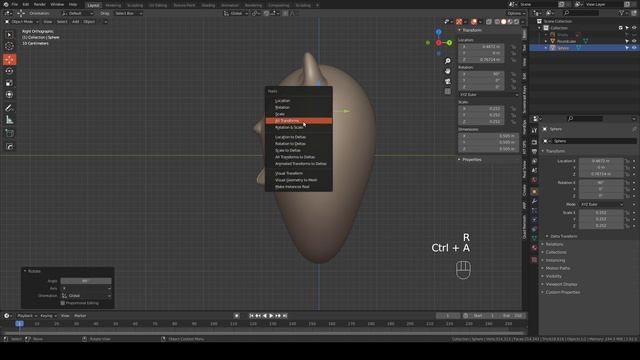
Task: Expand the Viewport Display section
Action: pos(561,284)
